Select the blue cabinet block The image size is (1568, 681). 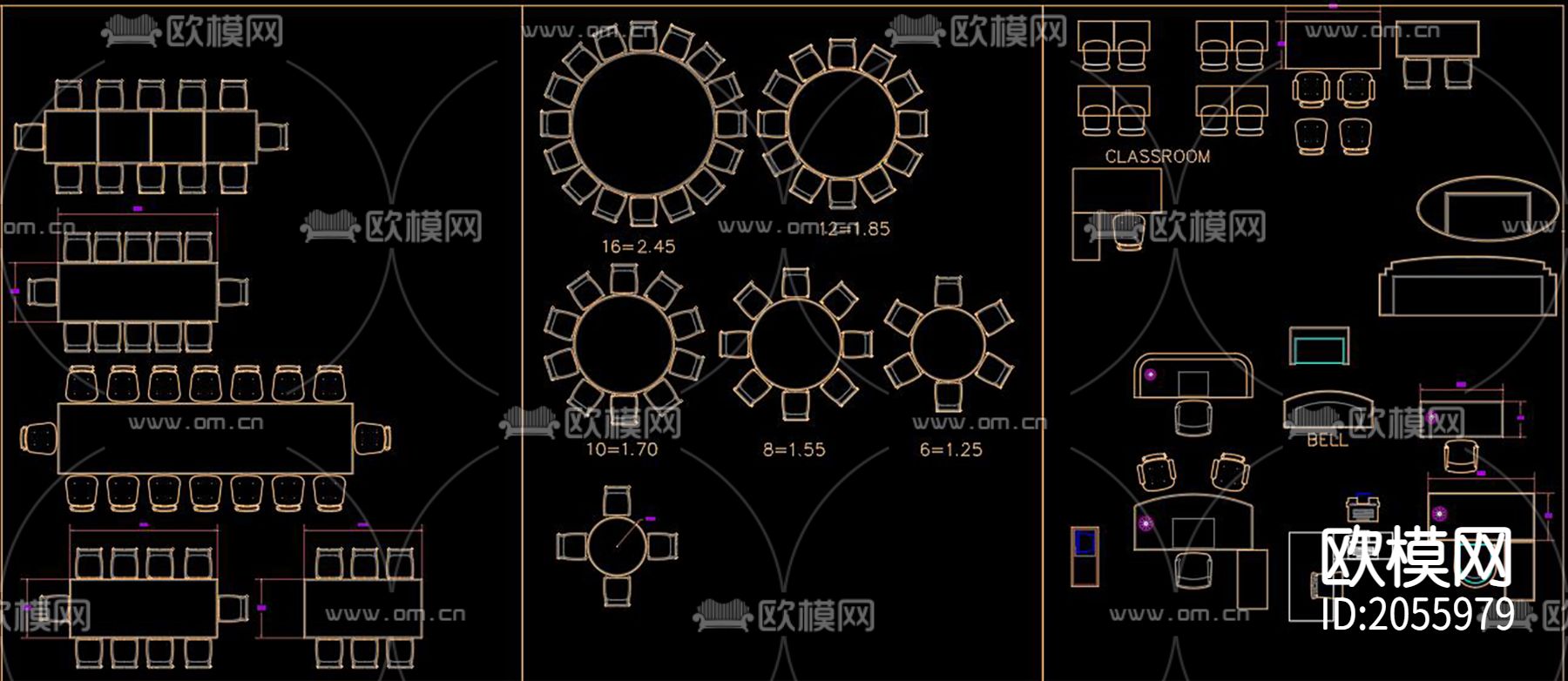pyautogui.click(x=1085, y=556)
